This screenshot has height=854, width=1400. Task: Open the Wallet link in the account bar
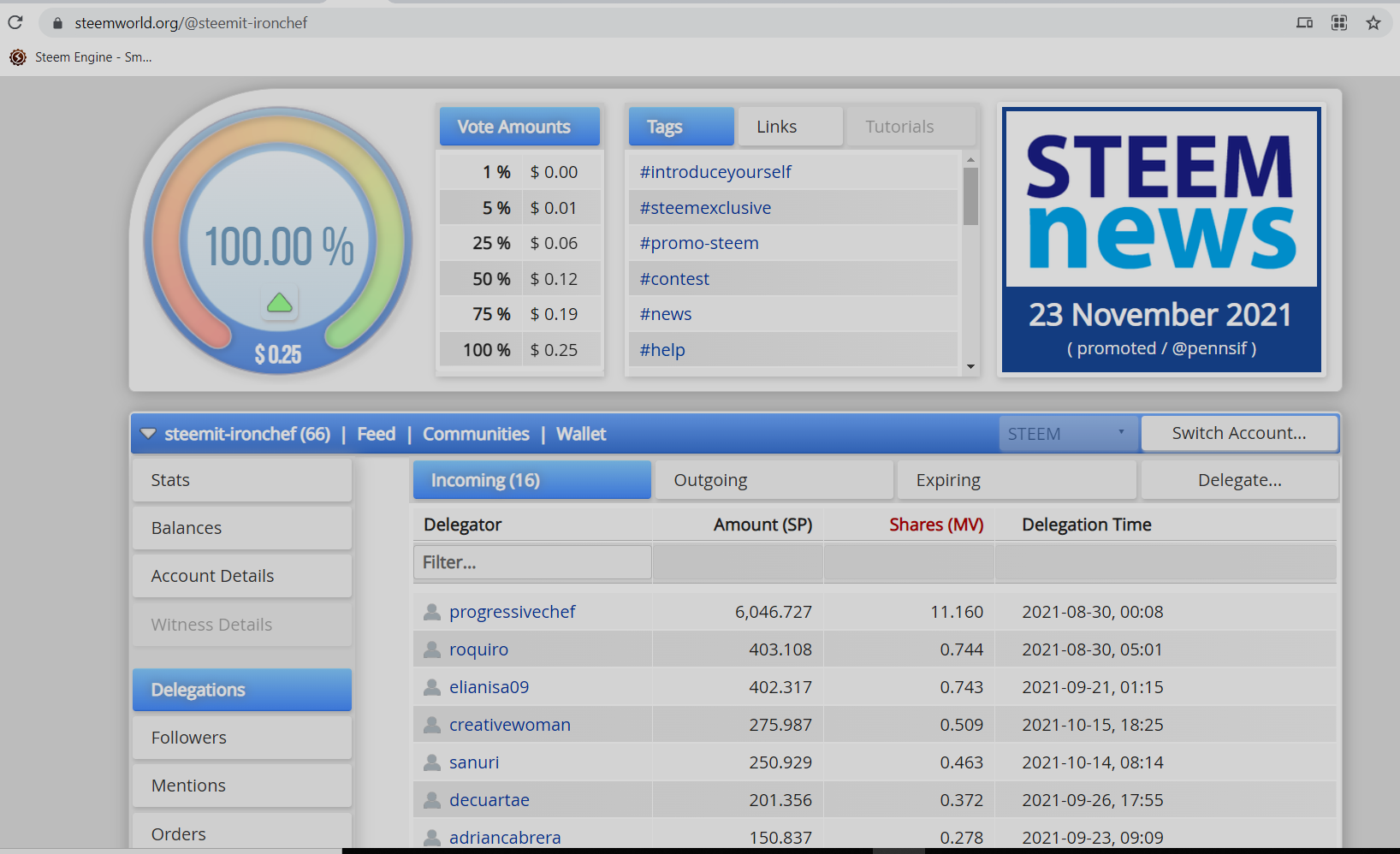(x=581, y=434)
